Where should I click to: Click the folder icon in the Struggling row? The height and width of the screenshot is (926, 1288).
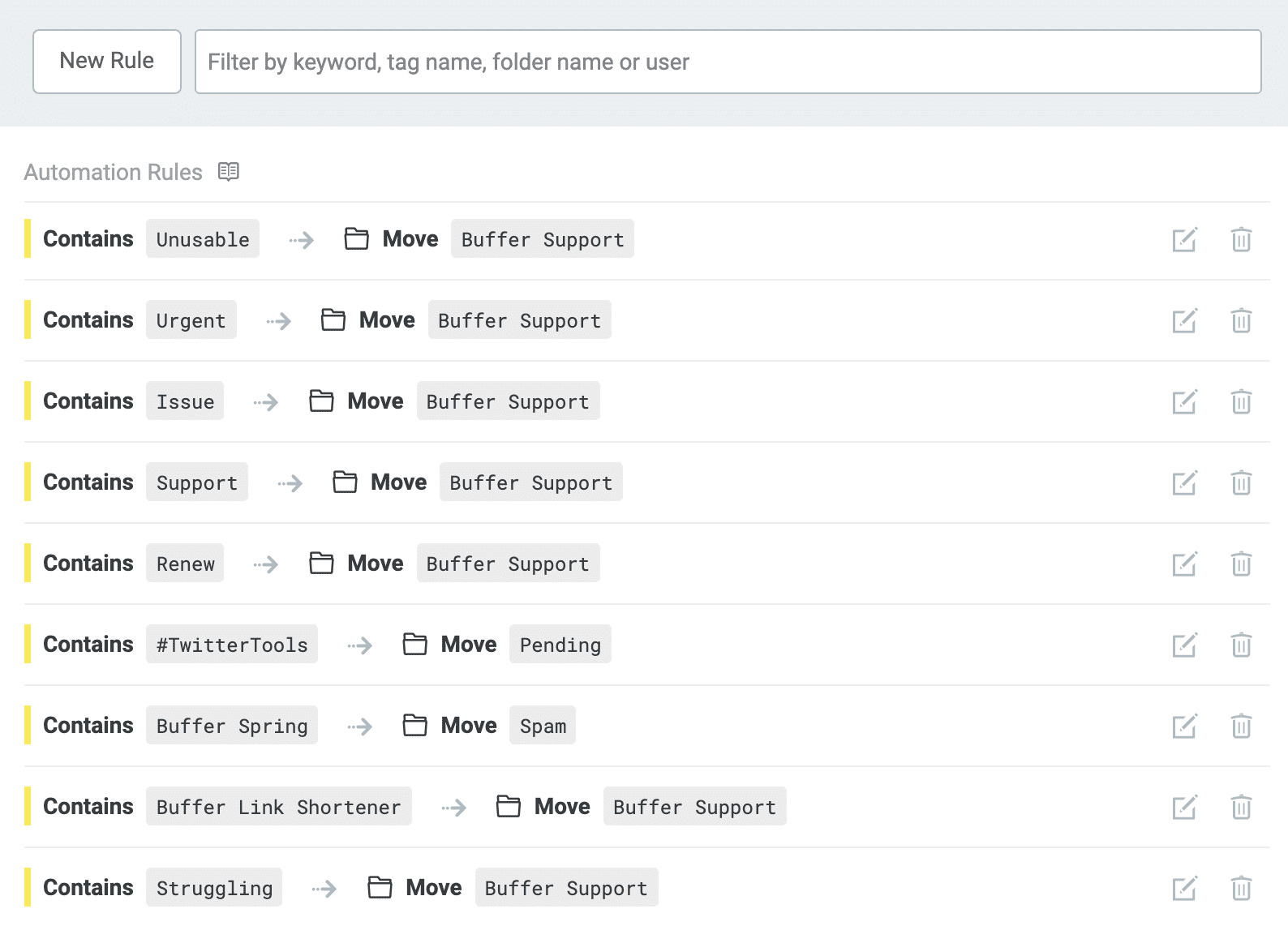pyautogui.click(x=380, y=887)
